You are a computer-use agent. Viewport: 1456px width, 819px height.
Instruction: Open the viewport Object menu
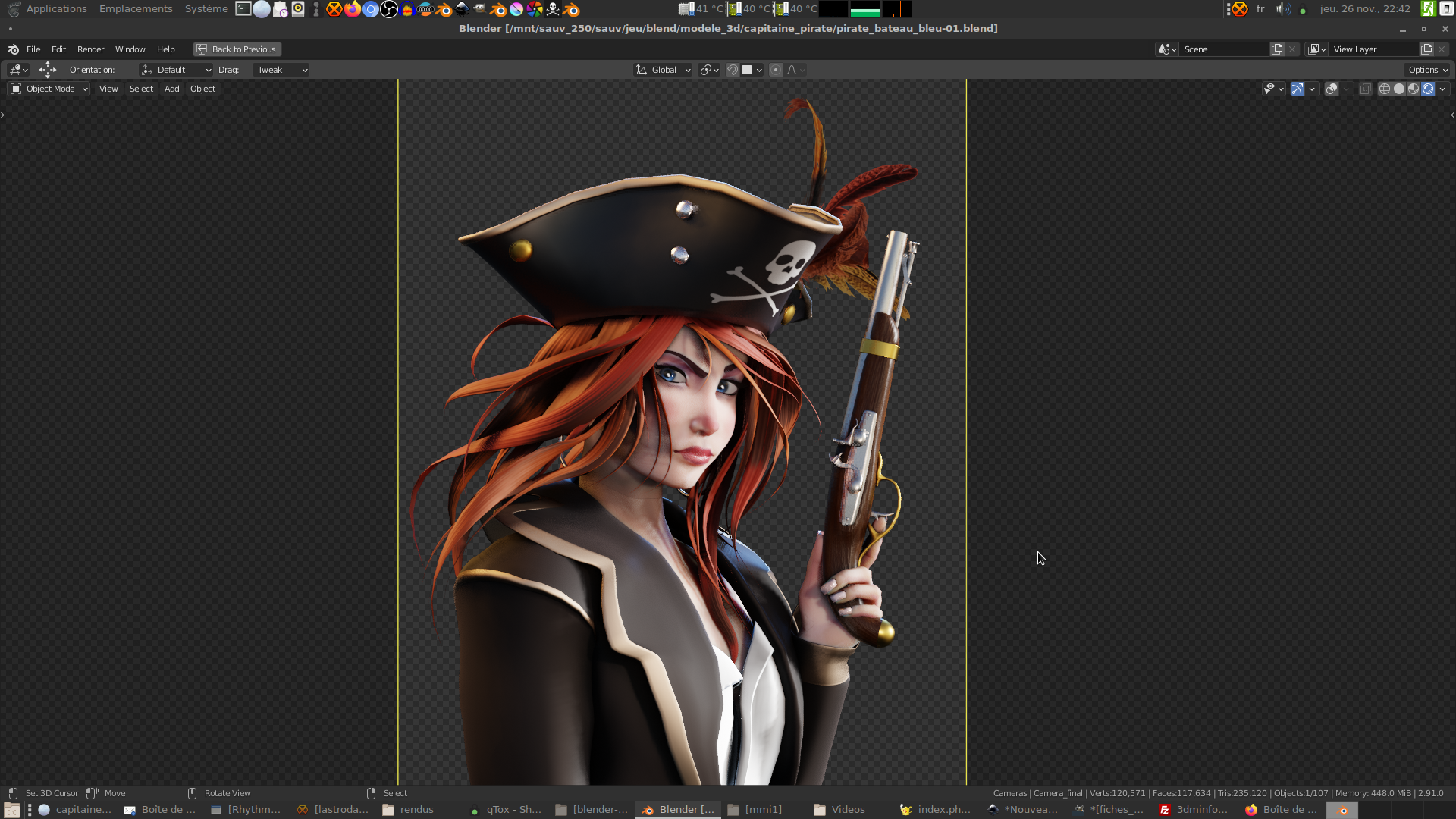click(x=202, y=89)
